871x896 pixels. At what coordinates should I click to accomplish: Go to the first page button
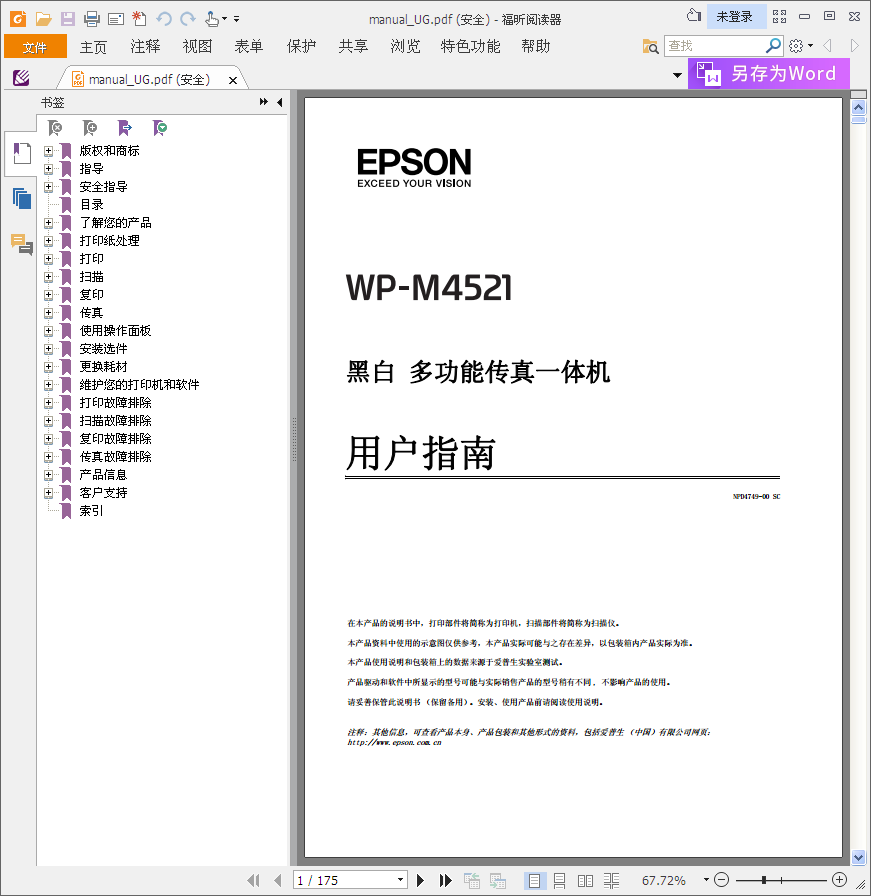pyautogui.click(x=254, y=880)
